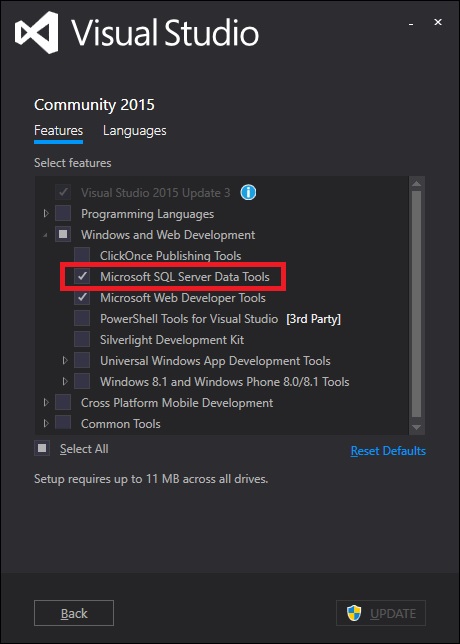
Task: Check Universal Windows App Development Tools box
Action: 82,360
